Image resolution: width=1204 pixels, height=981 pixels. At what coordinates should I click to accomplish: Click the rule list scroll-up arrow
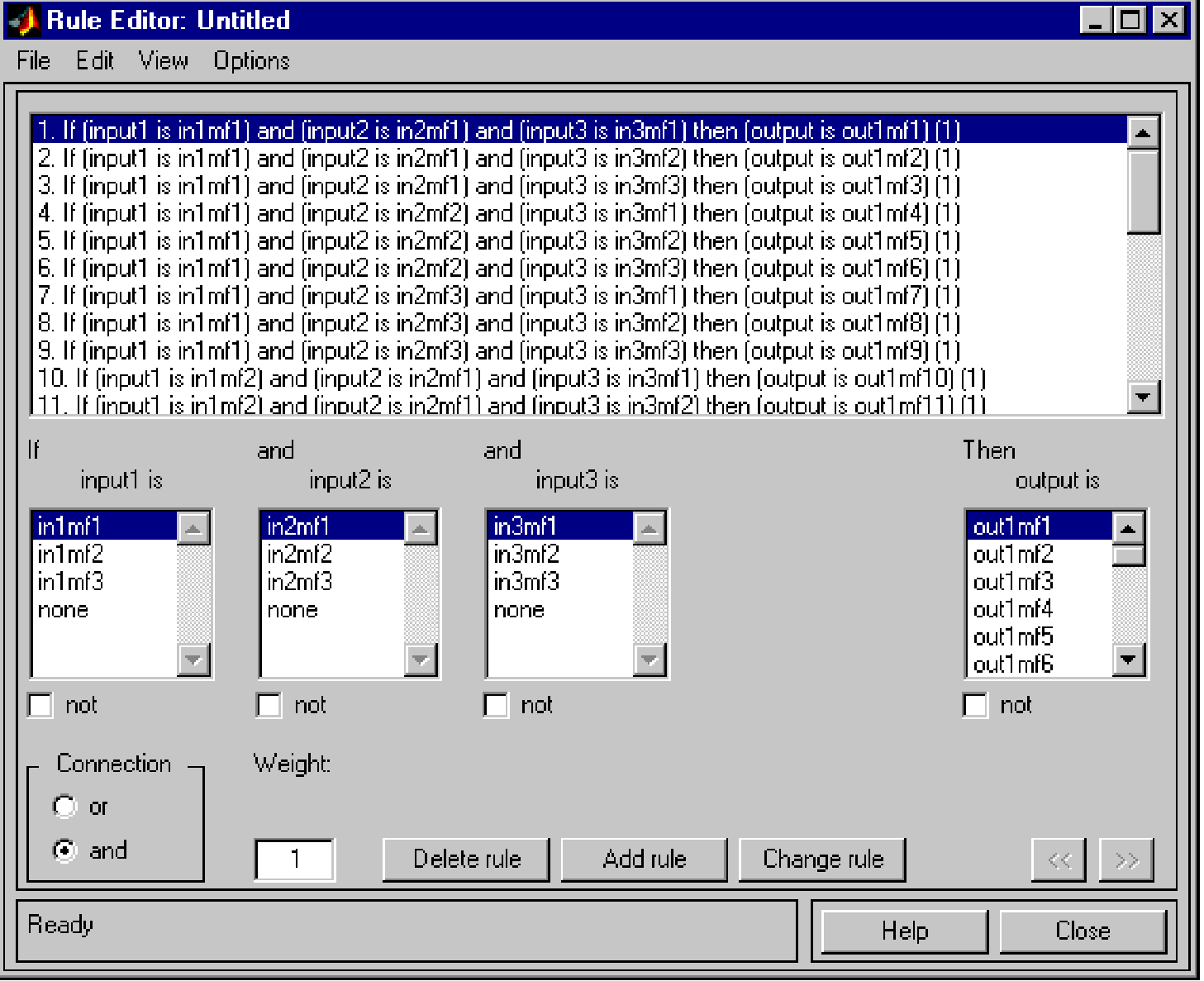pyautogui.click(x=1144, y=132)
